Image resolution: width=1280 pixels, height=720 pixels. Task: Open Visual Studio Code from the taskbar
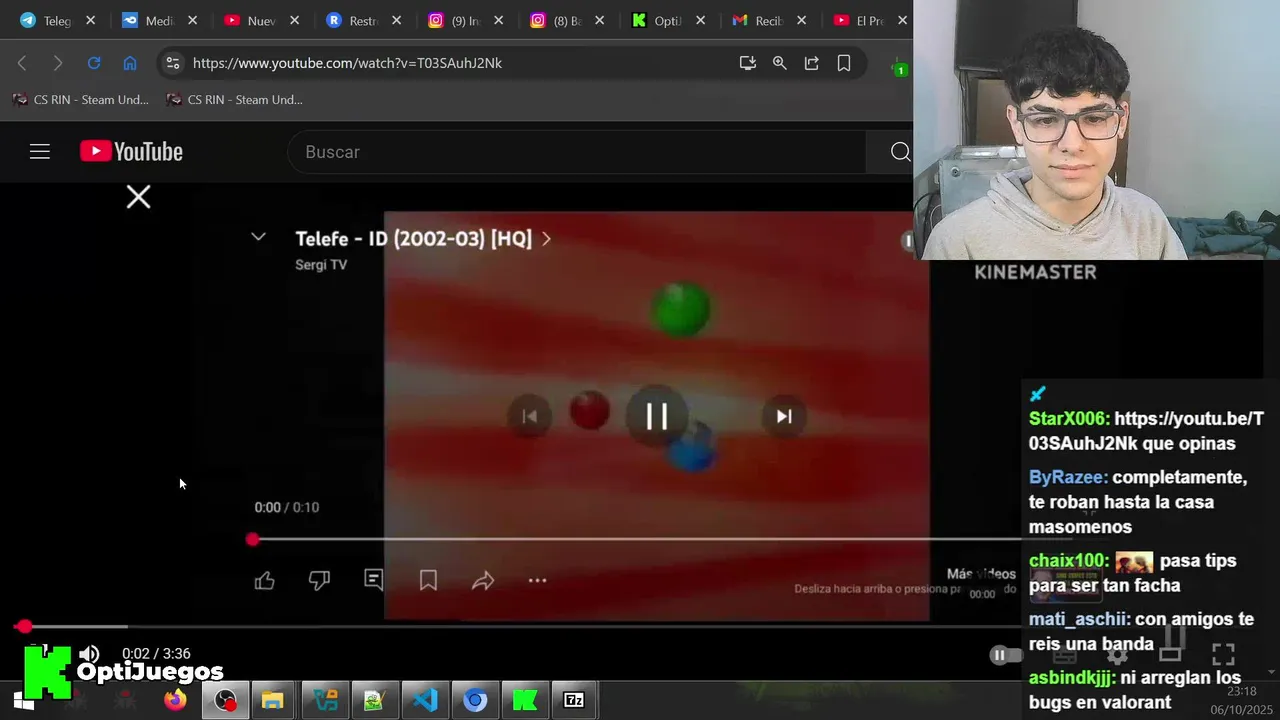425,700
